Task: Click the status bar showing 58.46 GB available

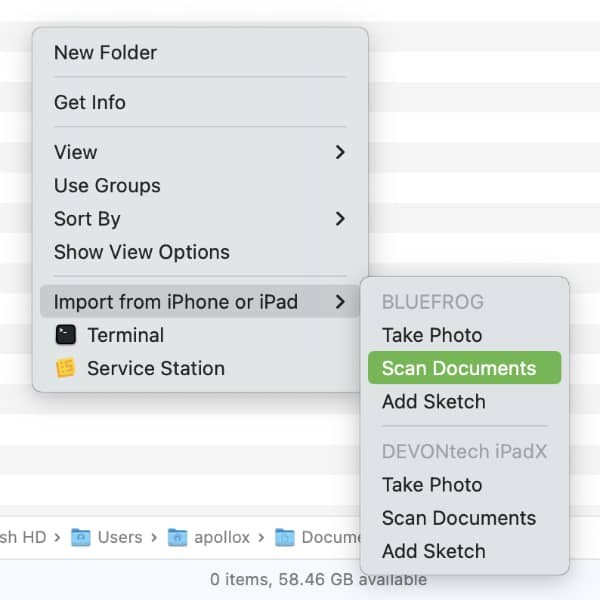Action: (x=318, y=580)
